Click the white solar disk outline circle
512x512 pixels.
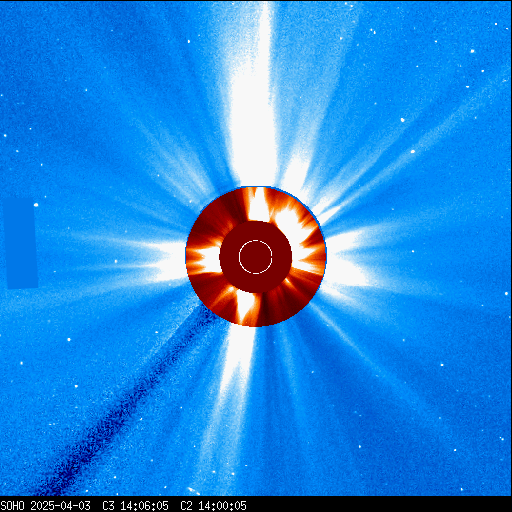[x=256, y=257]
